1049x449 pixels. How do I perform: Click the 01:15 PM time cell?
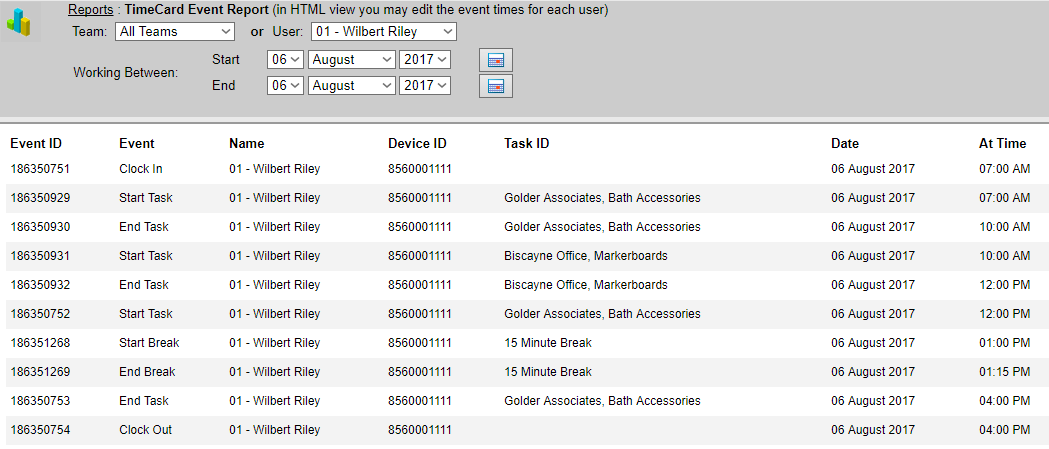(1003, 372)
